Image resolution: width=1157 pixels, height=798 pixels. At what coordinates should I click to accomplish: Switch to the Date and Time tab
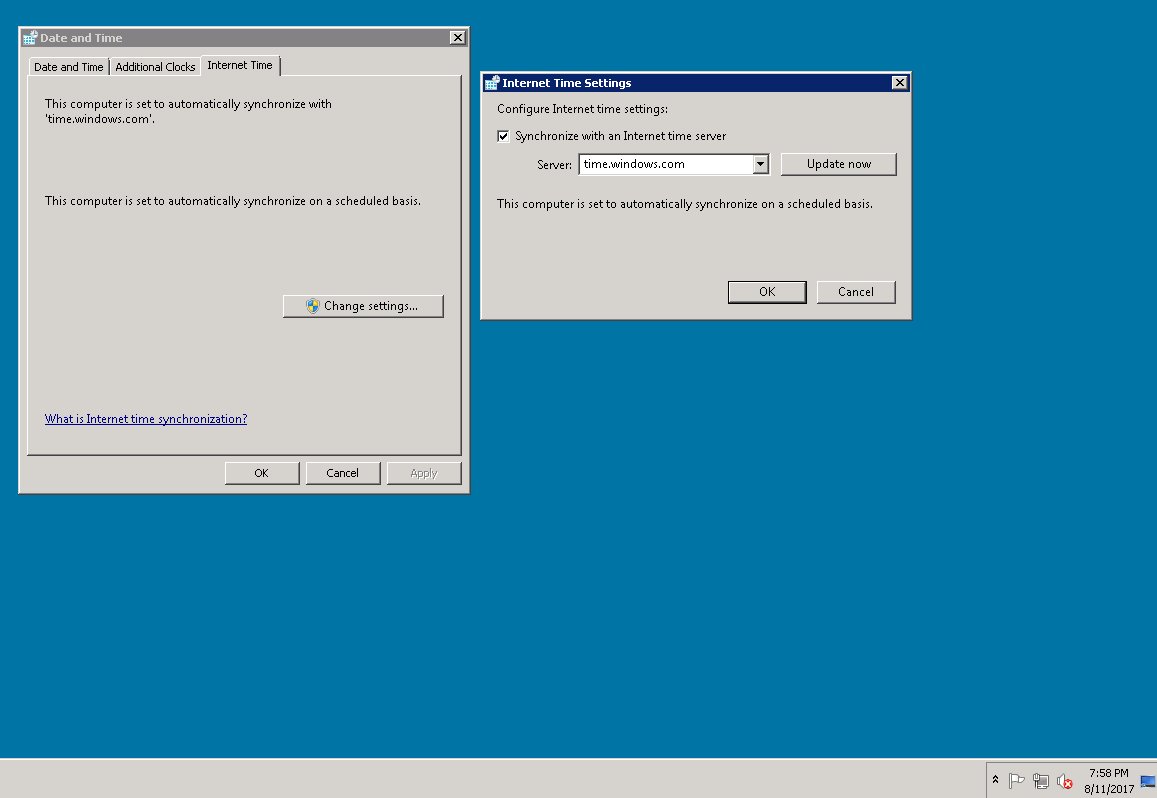coord(69,66)
